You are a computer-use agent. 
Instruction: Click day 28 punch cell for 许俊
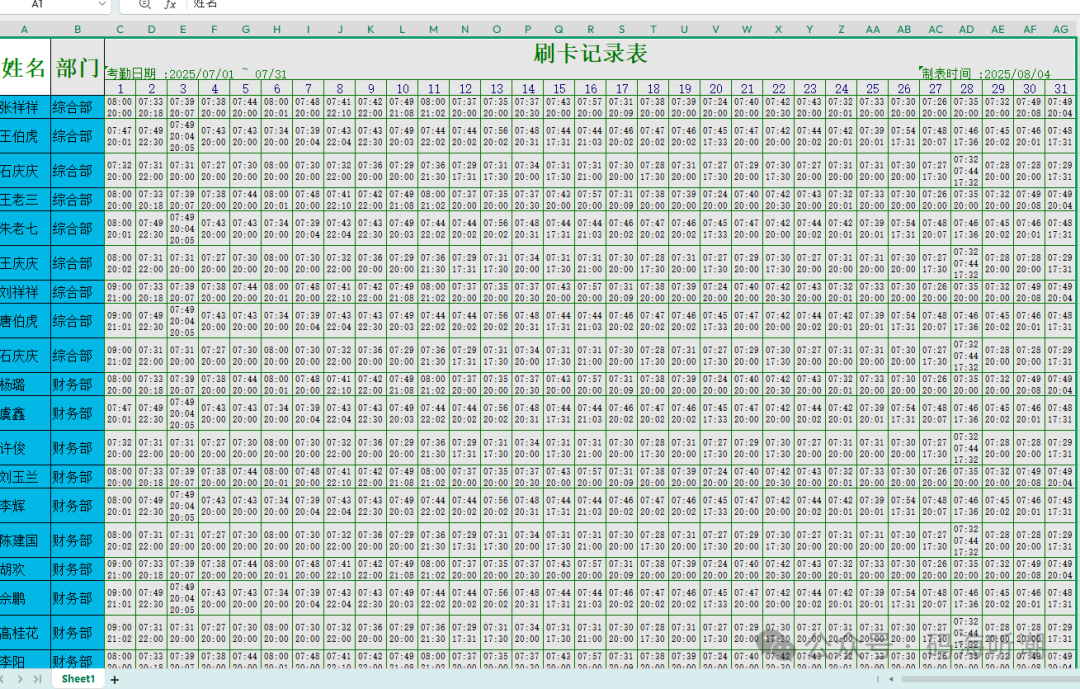(x=966, y=448)
